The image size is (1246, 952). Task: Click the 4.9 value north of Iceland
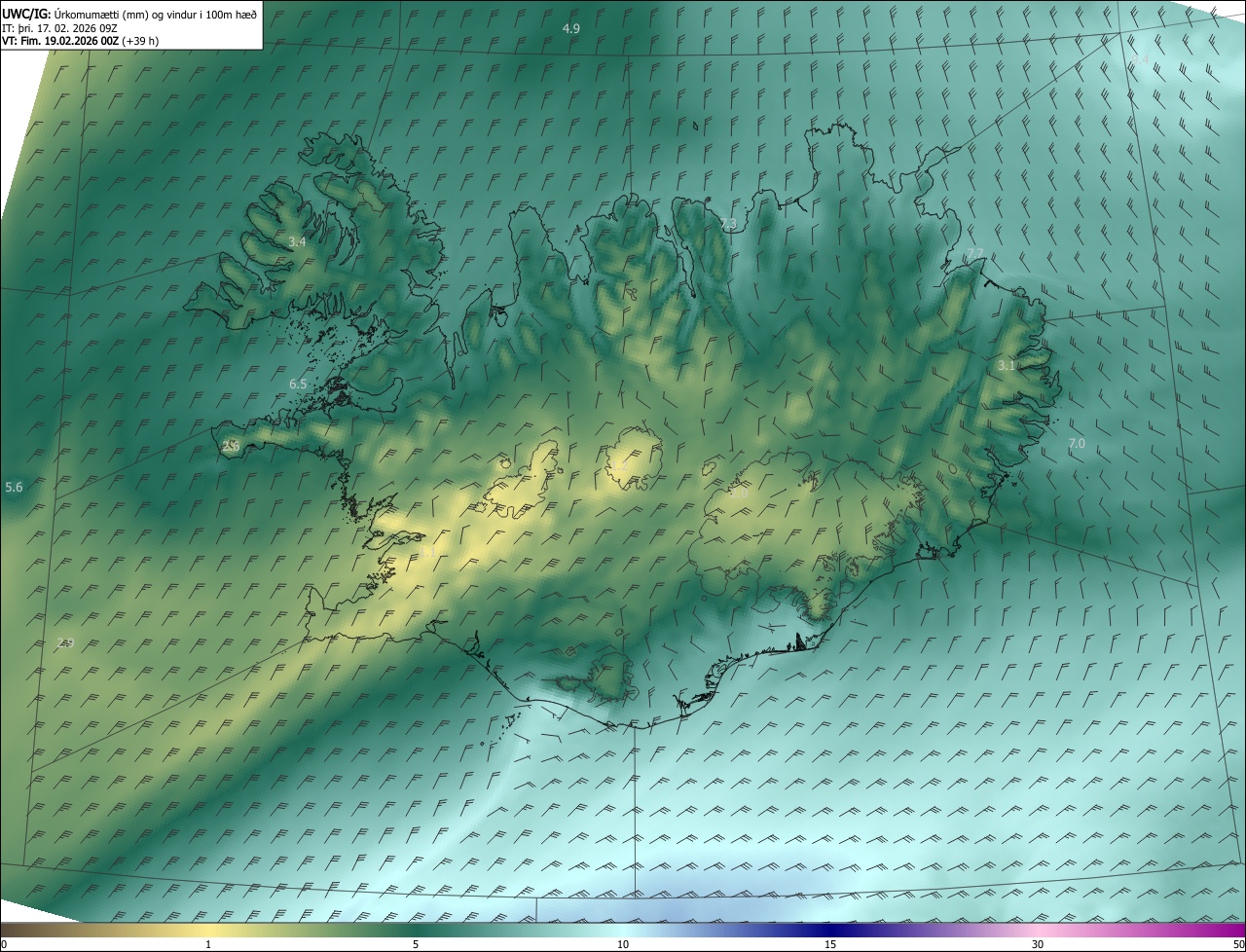tap(571, 29)
